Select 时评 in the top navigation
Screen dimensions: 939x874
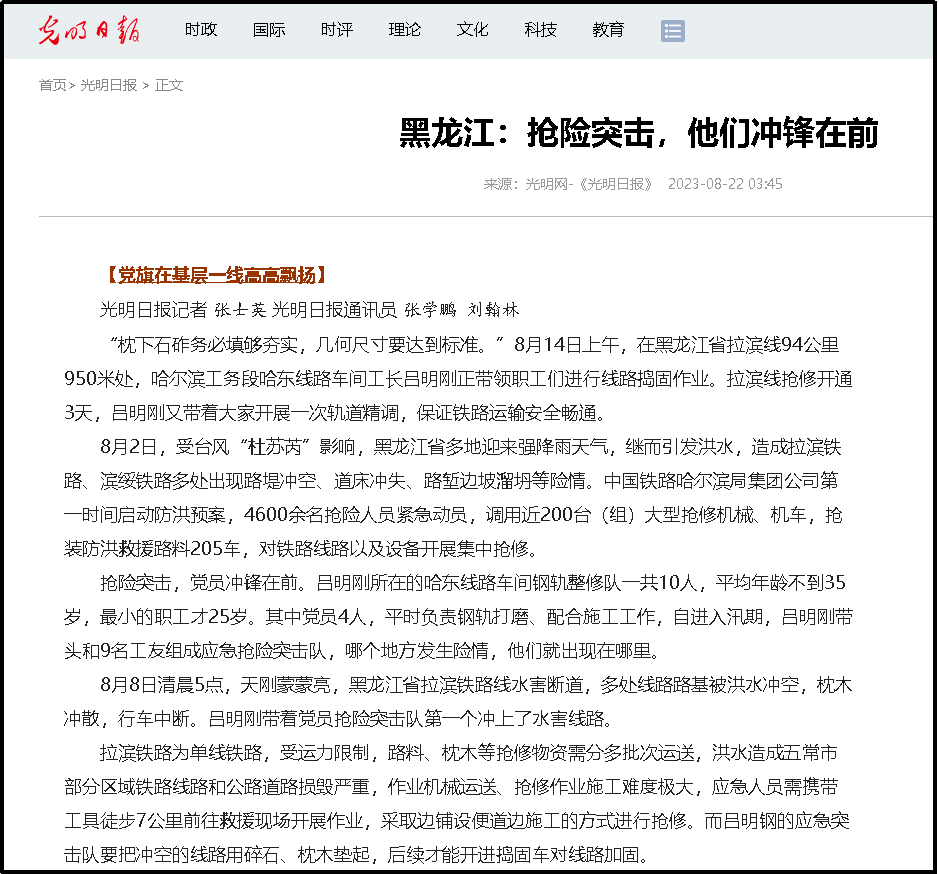coord(337,30)
